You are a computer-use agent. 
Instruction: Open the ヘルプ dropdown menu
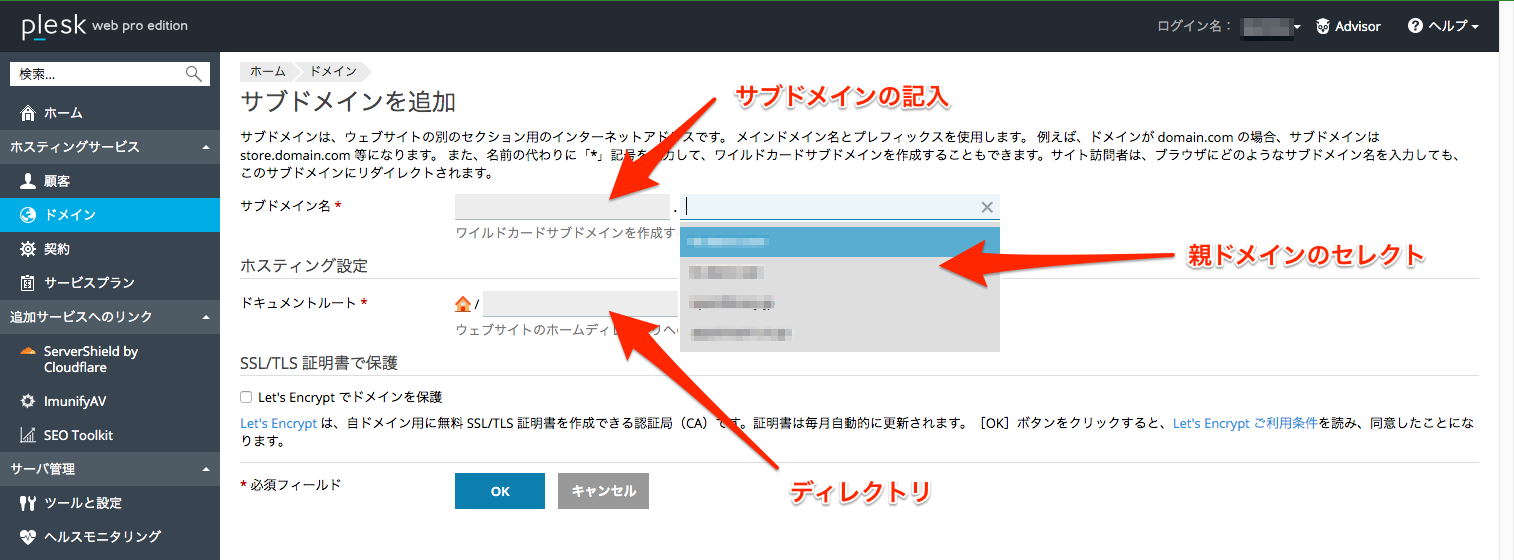[x=1443, y=26]
